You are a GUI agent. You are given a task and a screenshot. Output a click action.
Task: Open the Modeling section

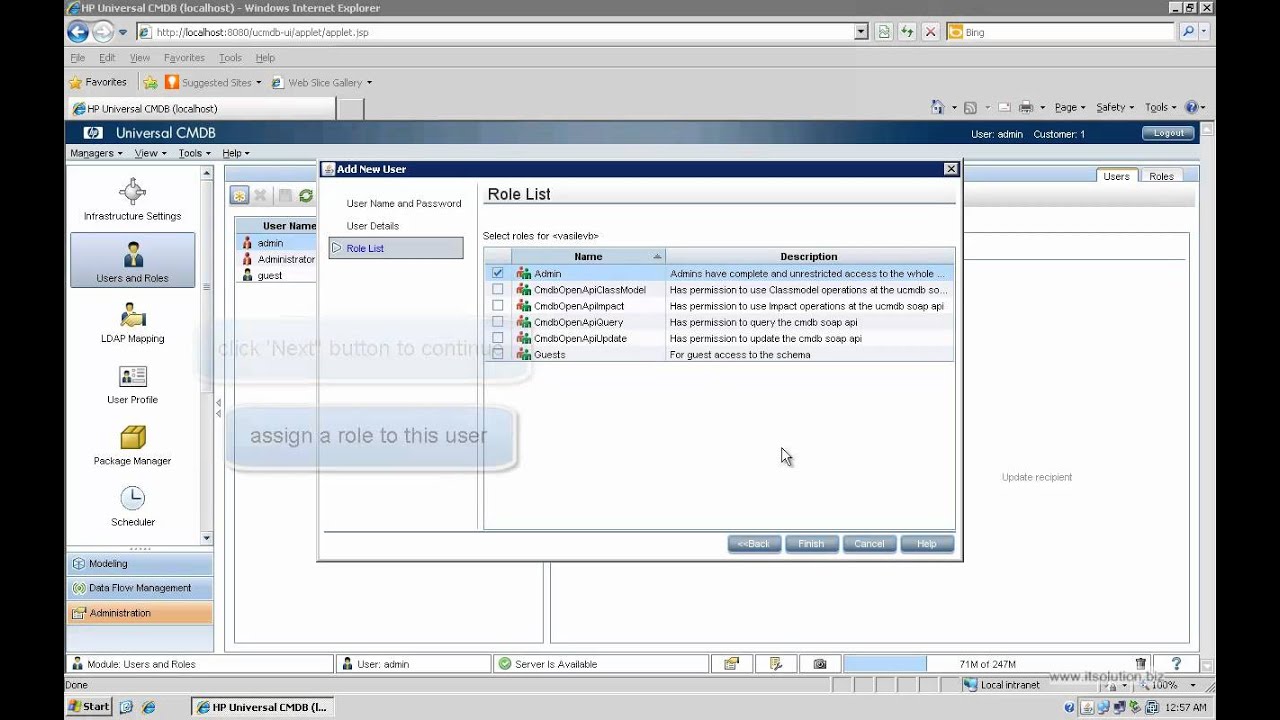pyautogui.click(x=139, y=564)
